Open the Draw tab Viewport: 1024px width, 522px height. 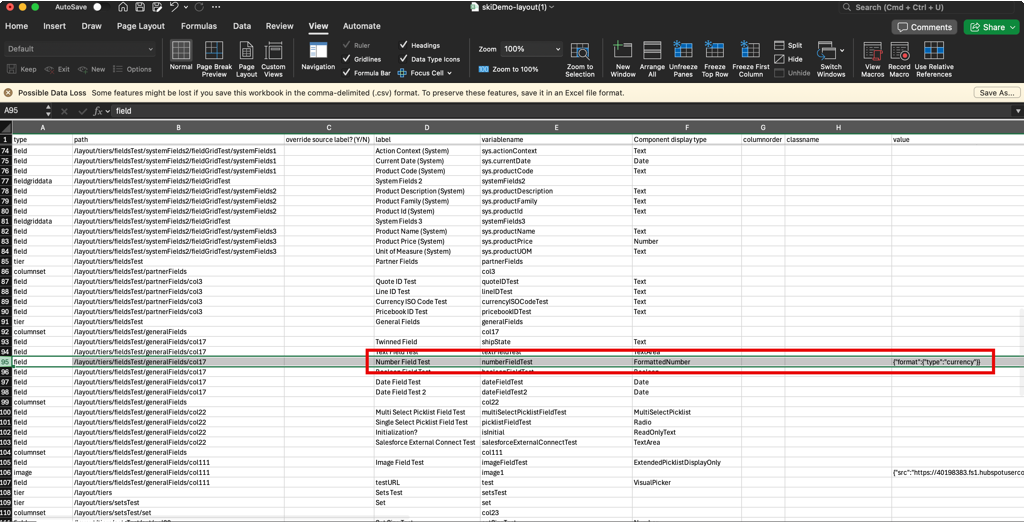(x=91, y=26)
